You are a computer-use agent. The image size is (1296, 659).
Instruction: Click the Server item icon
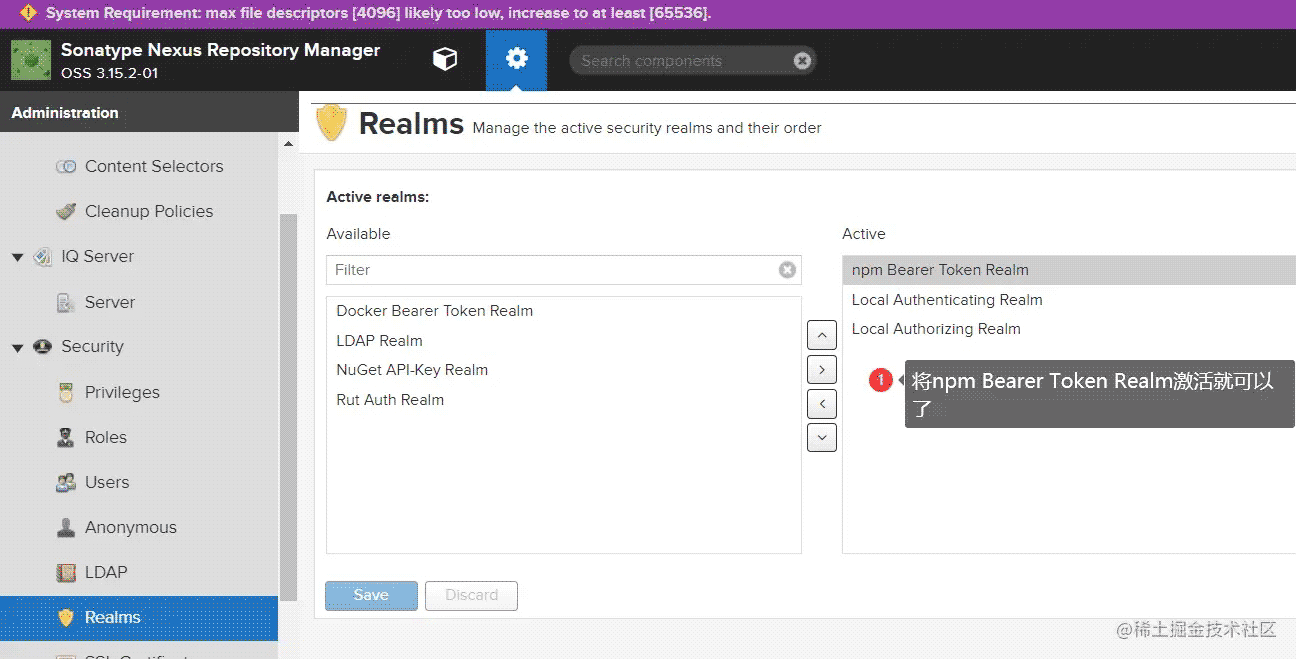click(66, 302)
